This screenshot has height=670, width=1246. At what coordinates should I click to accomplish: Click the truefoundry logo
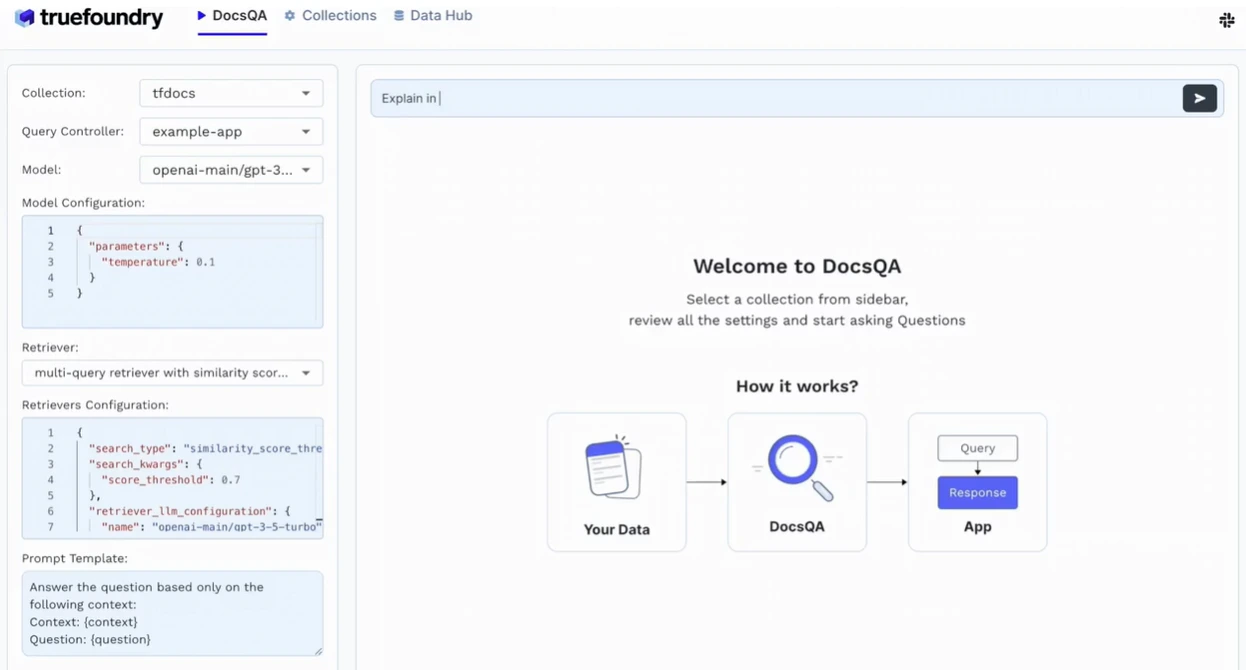pos(88,17)
